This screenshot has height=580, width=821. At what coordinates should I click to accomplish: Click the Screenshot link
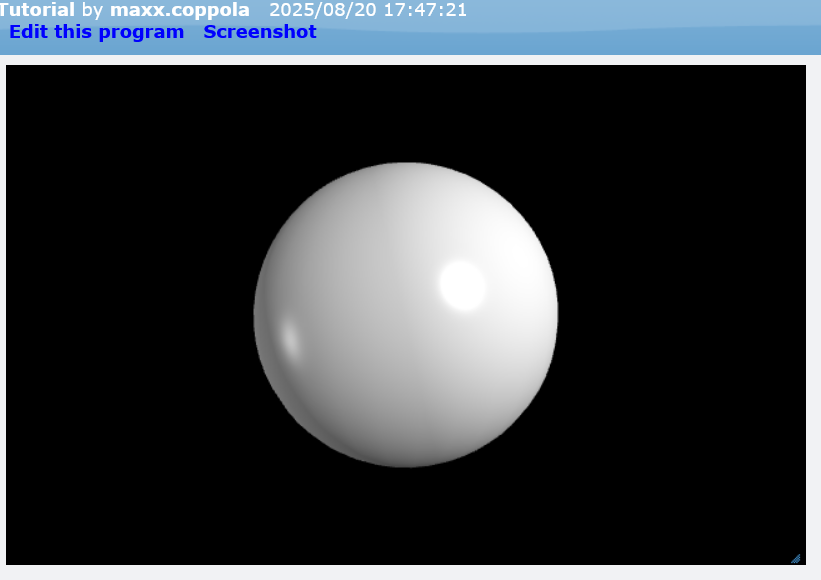click(260, 32)
